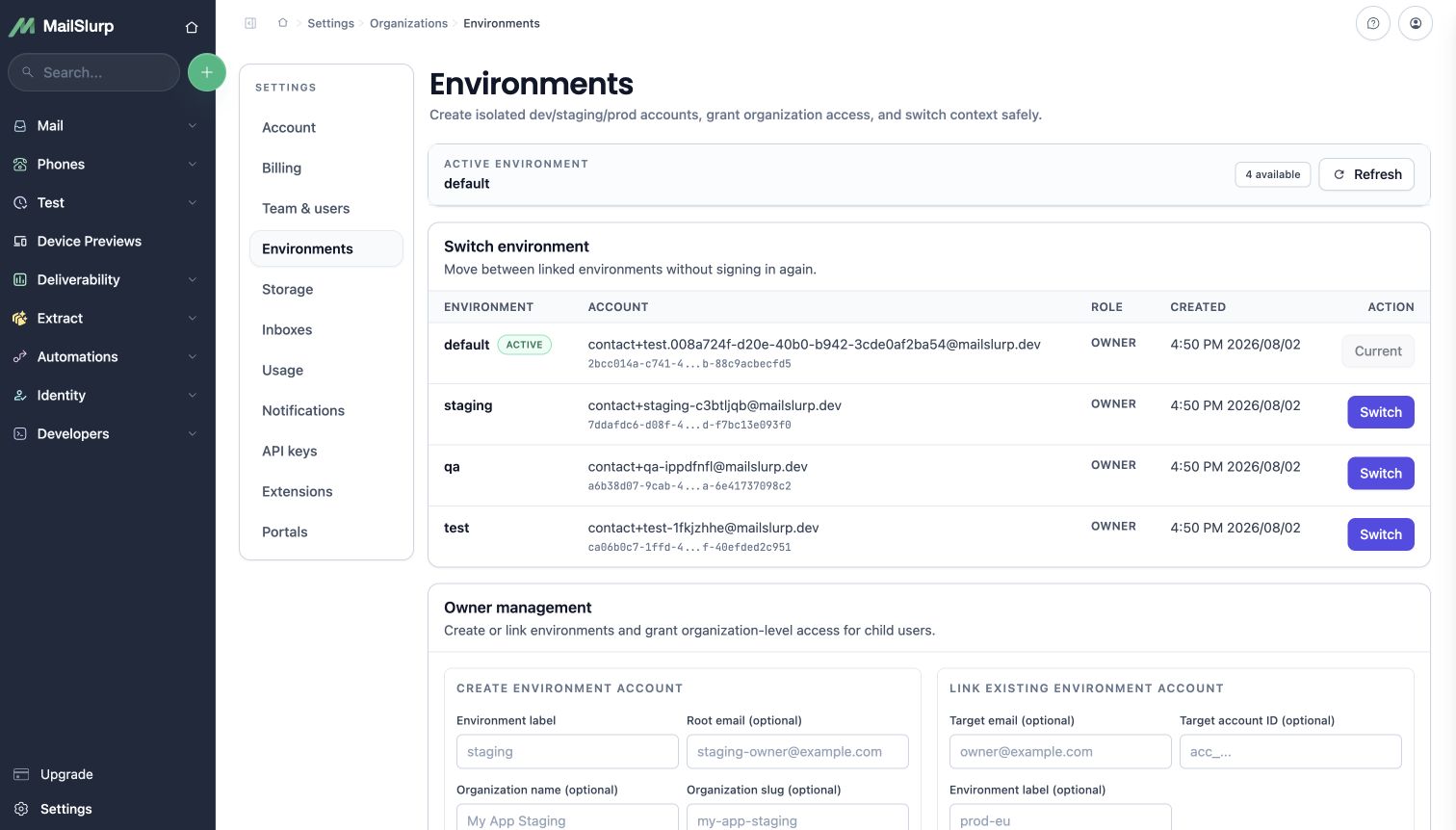This screenshot has height=830, width=1456.
Task: Click the Device Previews icon
Action: tap(20, 241)
